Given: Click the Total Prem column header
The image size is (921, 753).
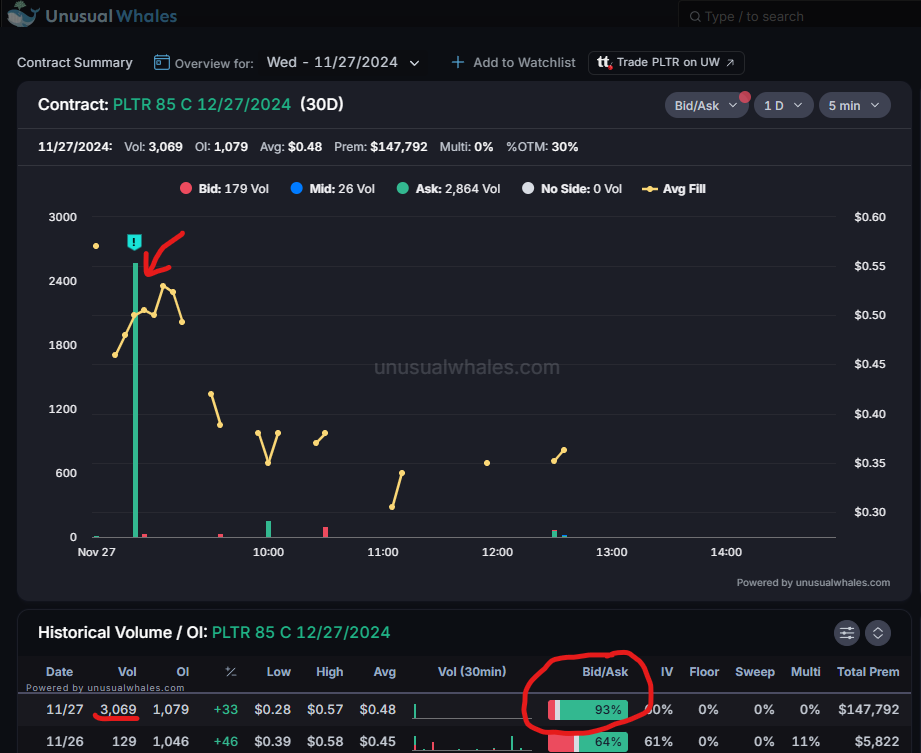Looking at the screenshot, I should [x=868, y=671].
